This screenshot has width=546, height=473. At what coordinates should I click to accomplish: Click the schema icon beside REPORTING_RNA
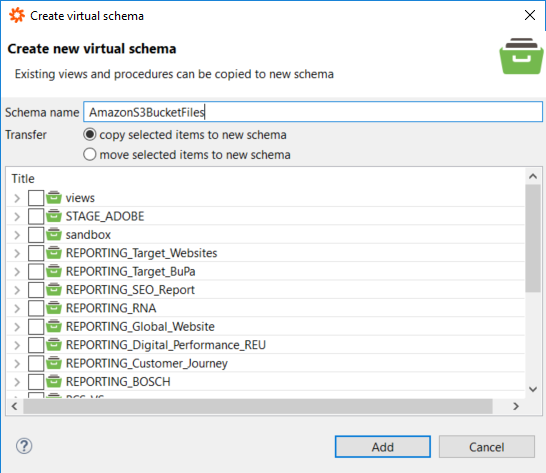(54, 308)
